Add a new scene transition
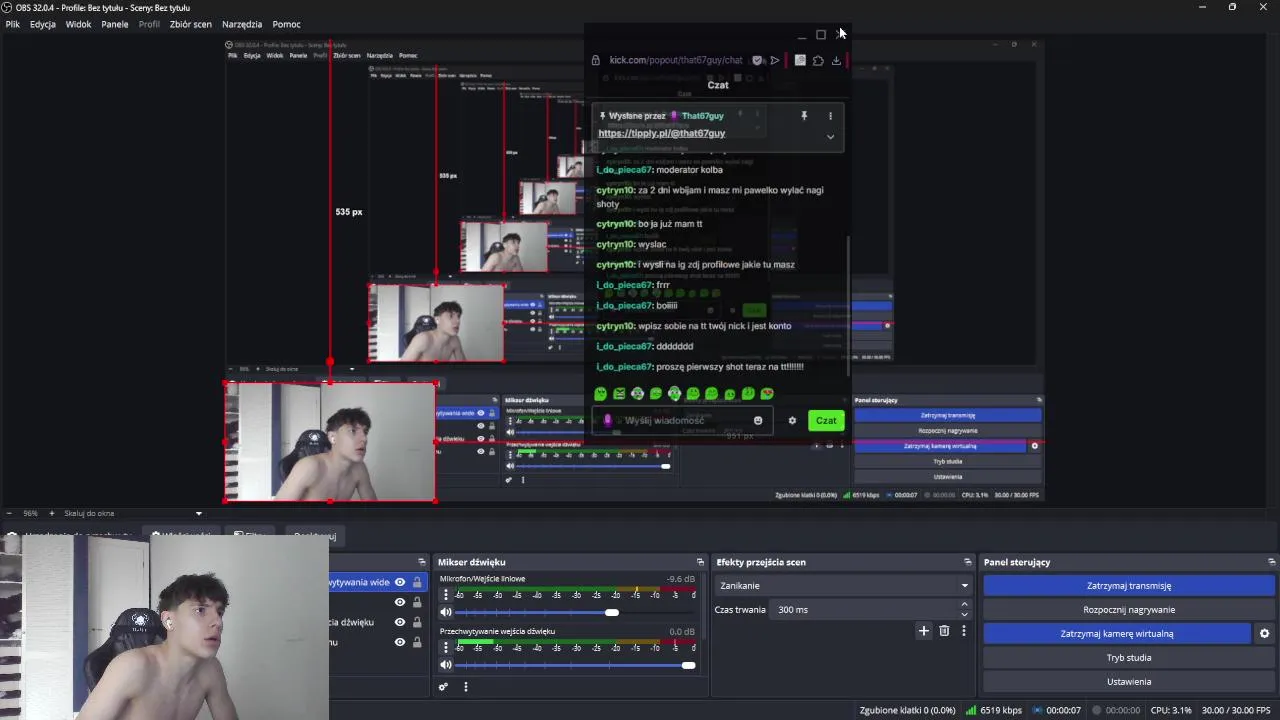 (924, 631)
